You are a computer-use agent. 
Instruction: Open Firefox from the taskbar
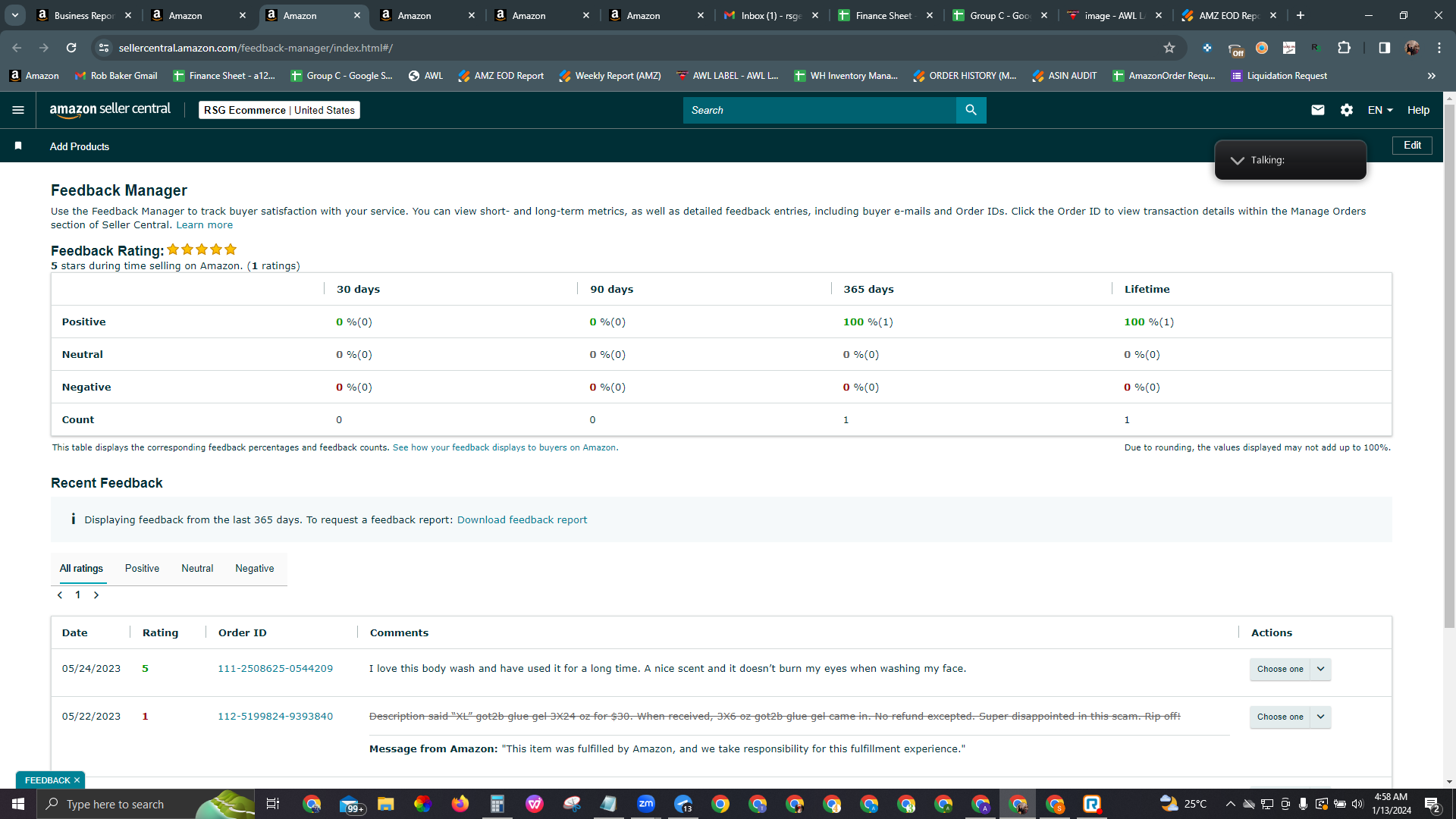coord(460,804)
